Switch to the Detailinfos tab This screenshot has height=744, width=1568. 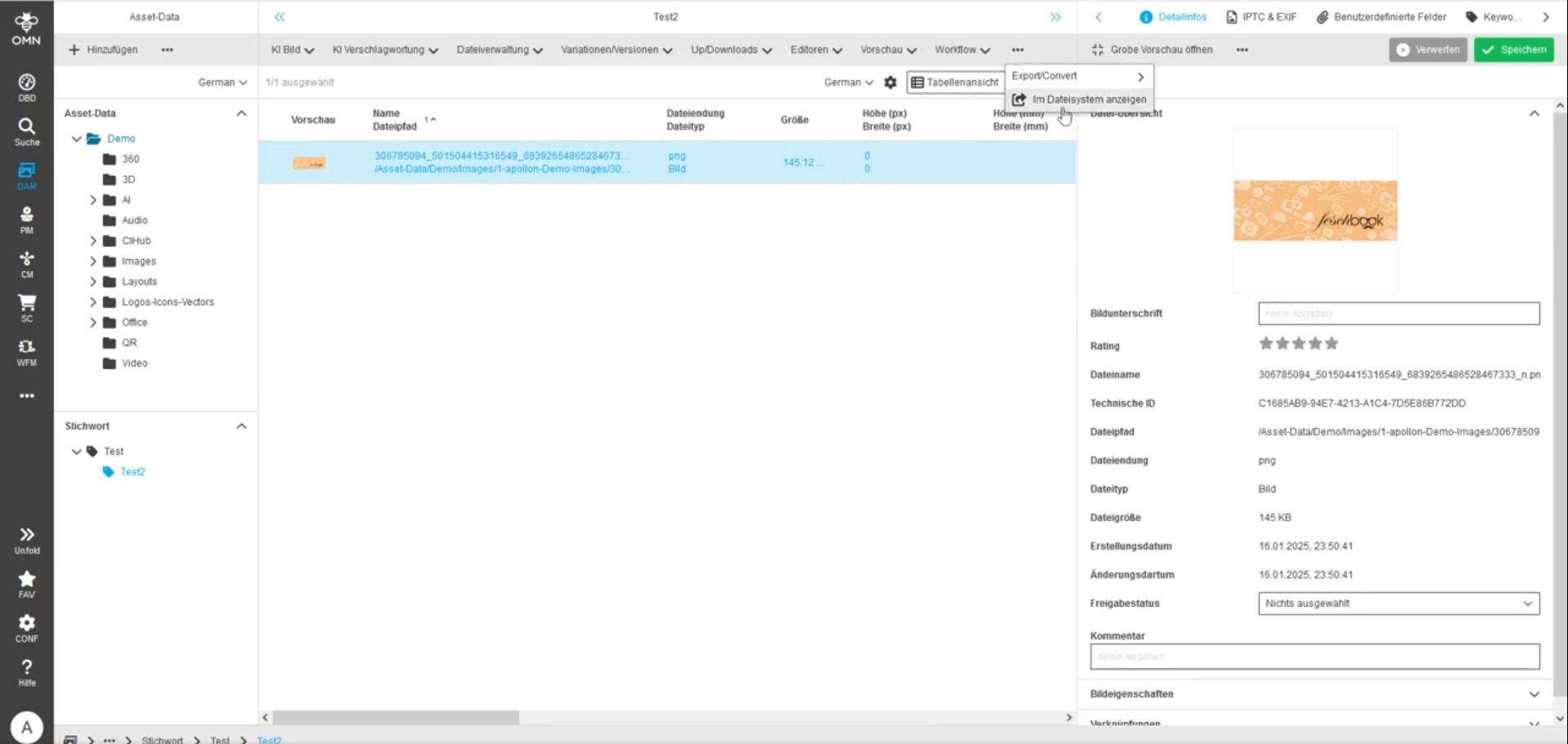pos(1172,16)
